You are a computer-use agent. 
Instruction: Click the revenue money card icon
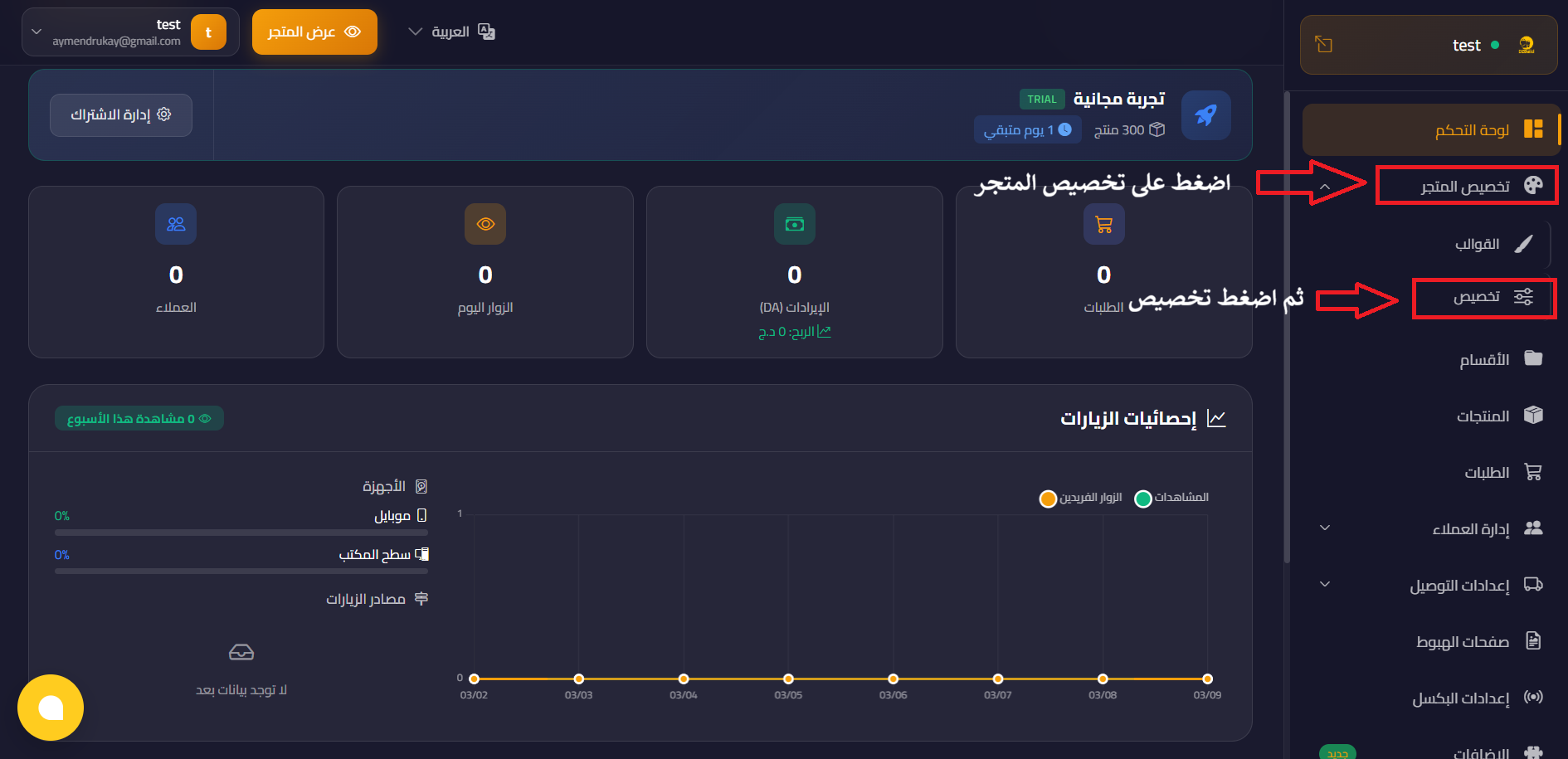[x=794, y=224]
